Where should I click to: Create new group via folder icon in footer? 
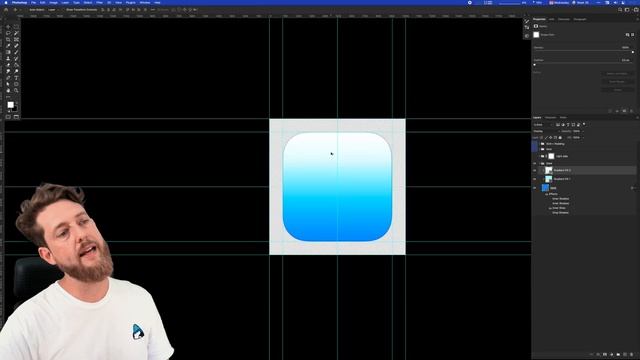tap(618, 354)
